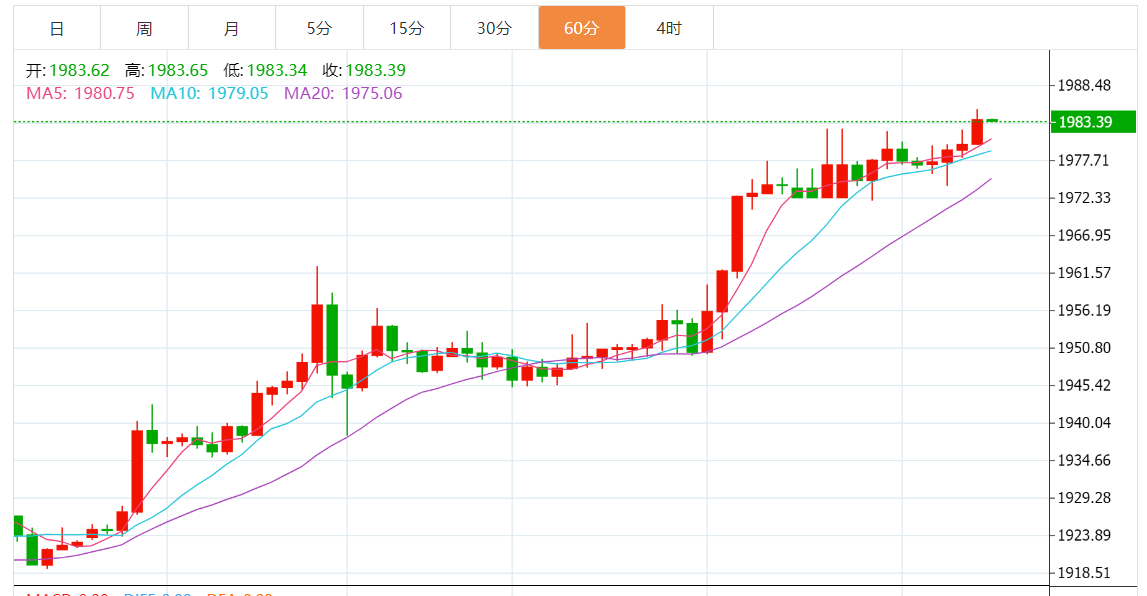Switch to the 日 daily chart tab
The image size is (1147, 596).
(57, 29)
